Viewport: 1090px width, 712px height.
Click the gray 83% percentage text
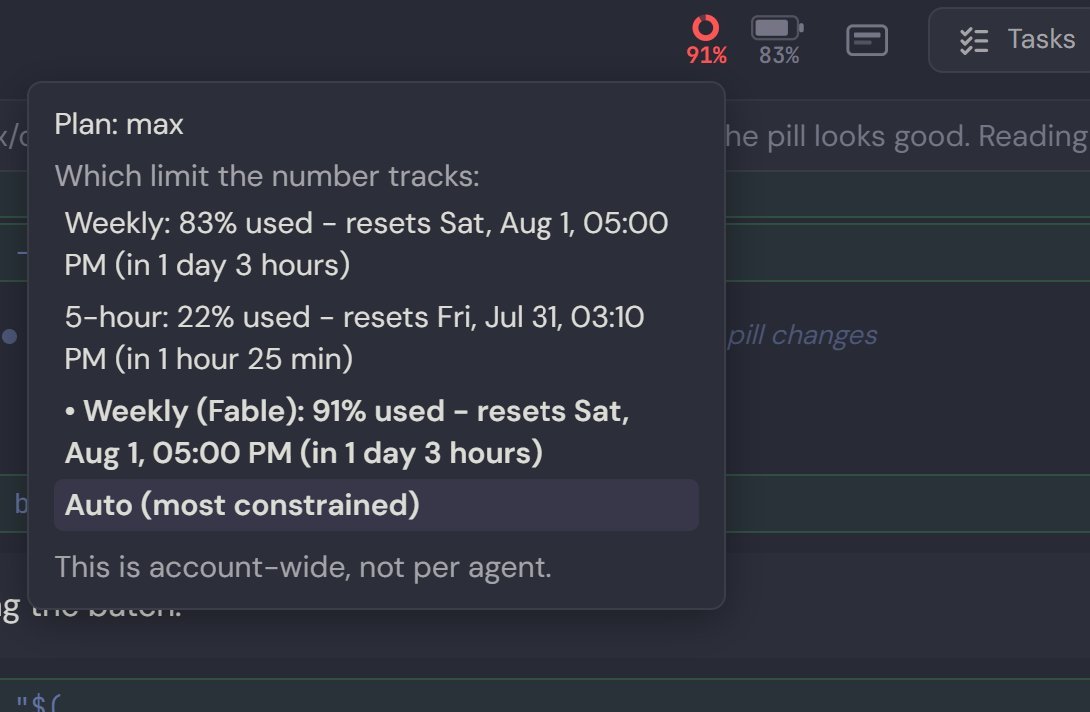click(x=779, y=56)
